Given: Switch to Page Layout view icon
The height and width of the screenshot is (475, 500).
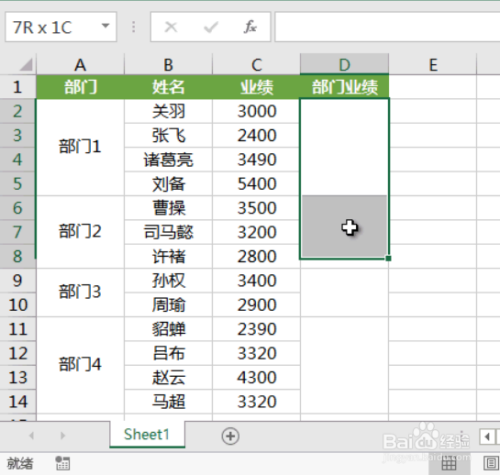Looking at the screenshot, I should 491,463.
